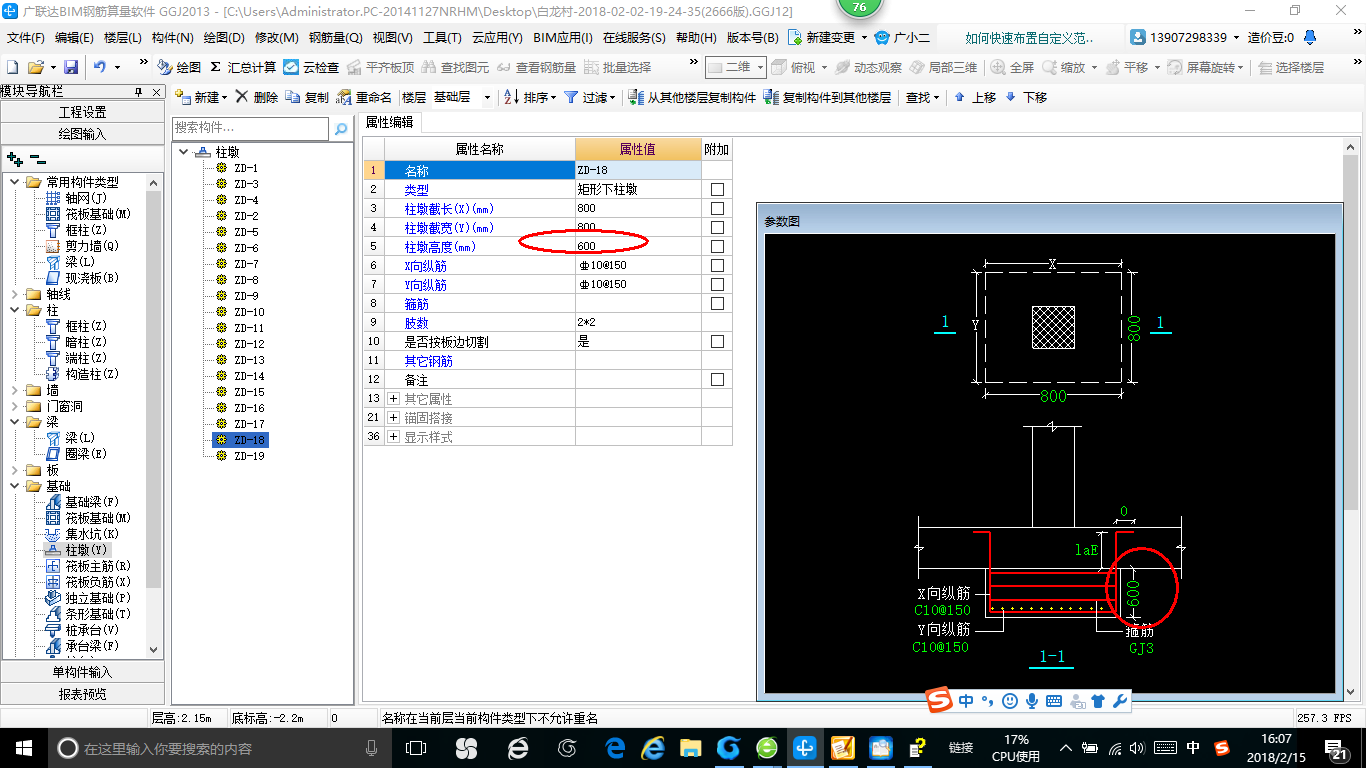1366x768 pixels.
Task: Select ZD-10 in the component list
Action: click(x=249, y=312)
